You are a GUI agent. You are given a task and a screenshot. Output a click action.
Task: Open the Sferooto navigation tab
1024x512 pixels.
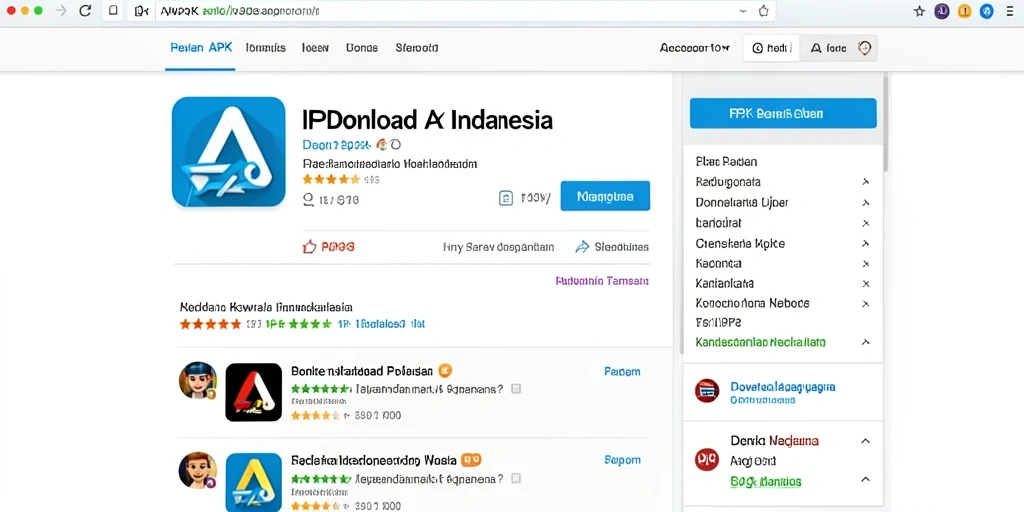click(x=417, y=48)
